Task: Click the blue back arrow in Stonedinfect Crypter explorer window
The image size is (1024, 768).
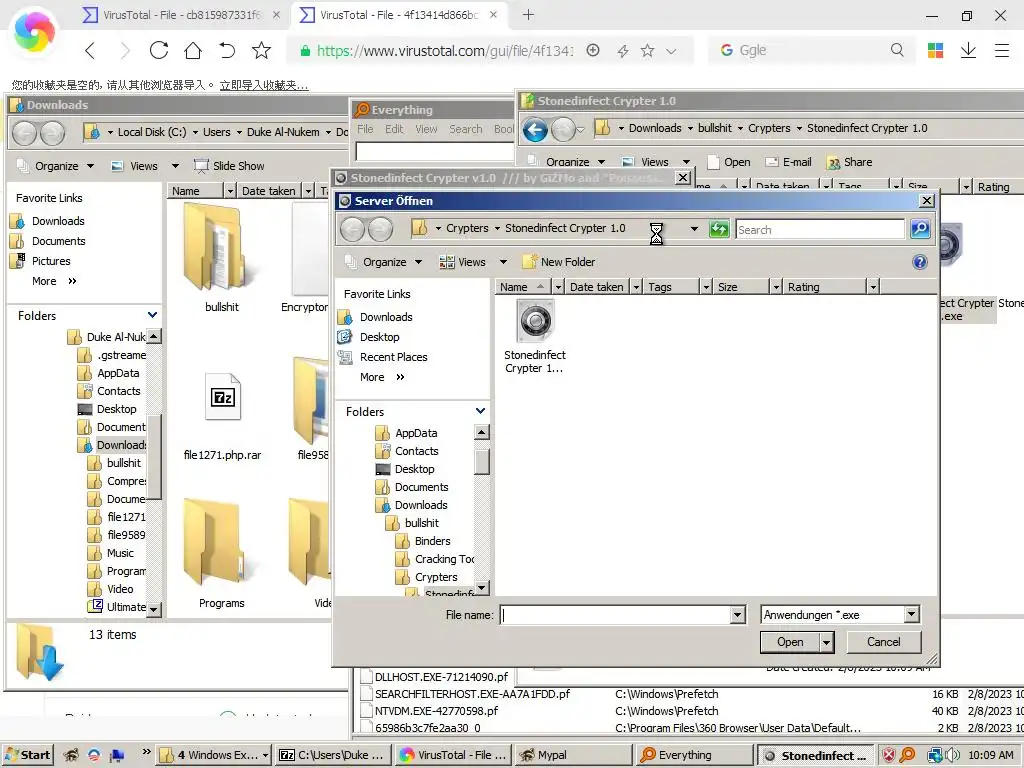Action: pyautogui.click(x=535, y=130)
